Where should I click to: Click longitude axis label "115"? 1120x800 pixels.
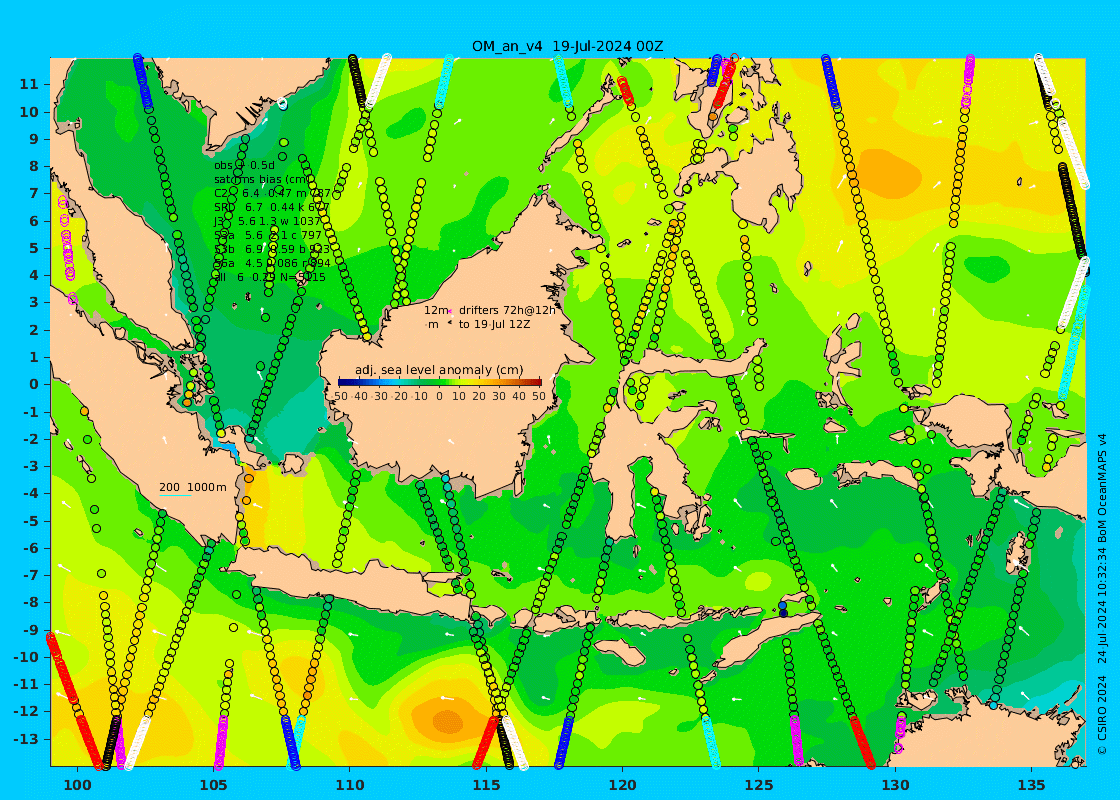(x=486, y=785)
